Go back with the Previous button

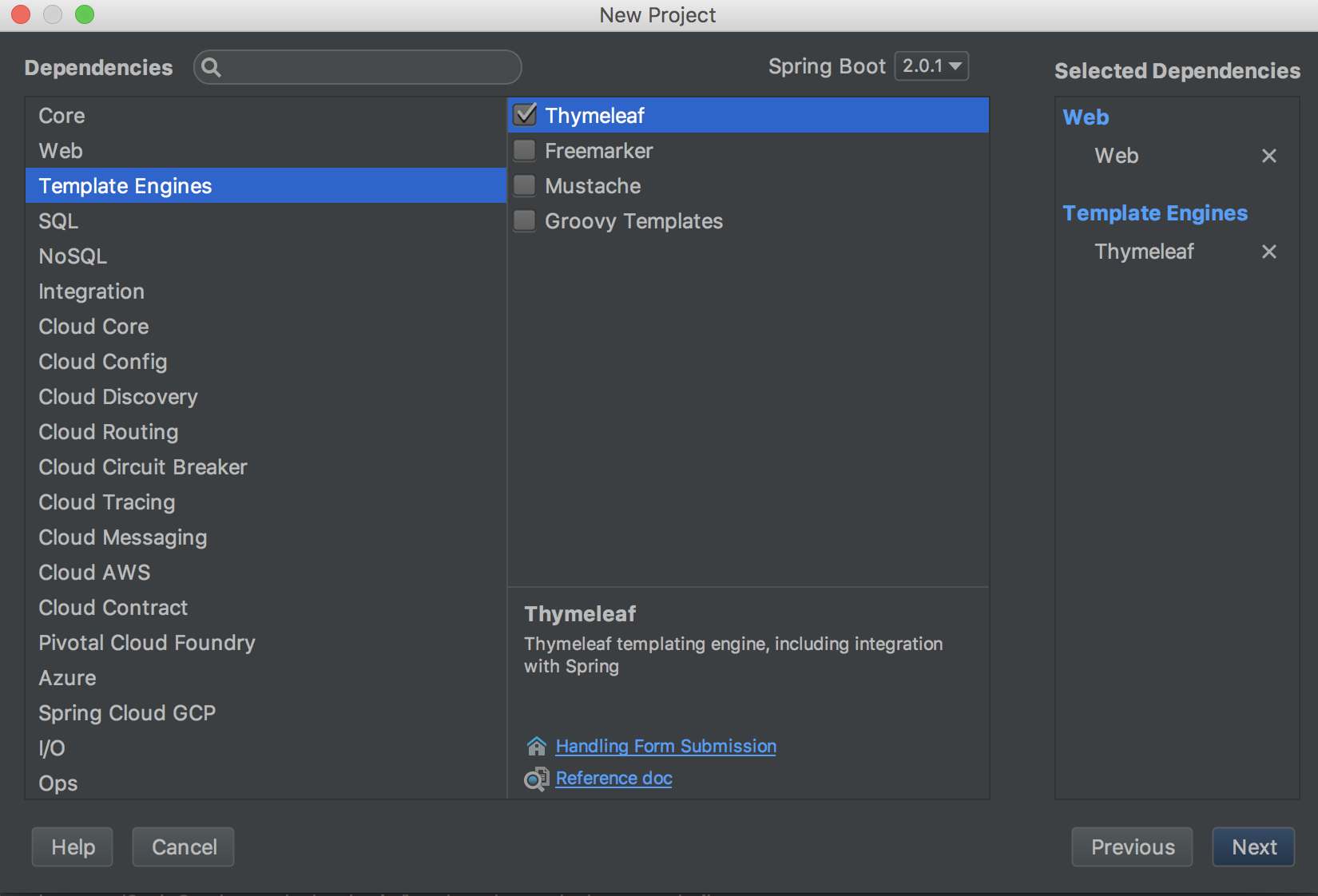[x=1132, y=847]
